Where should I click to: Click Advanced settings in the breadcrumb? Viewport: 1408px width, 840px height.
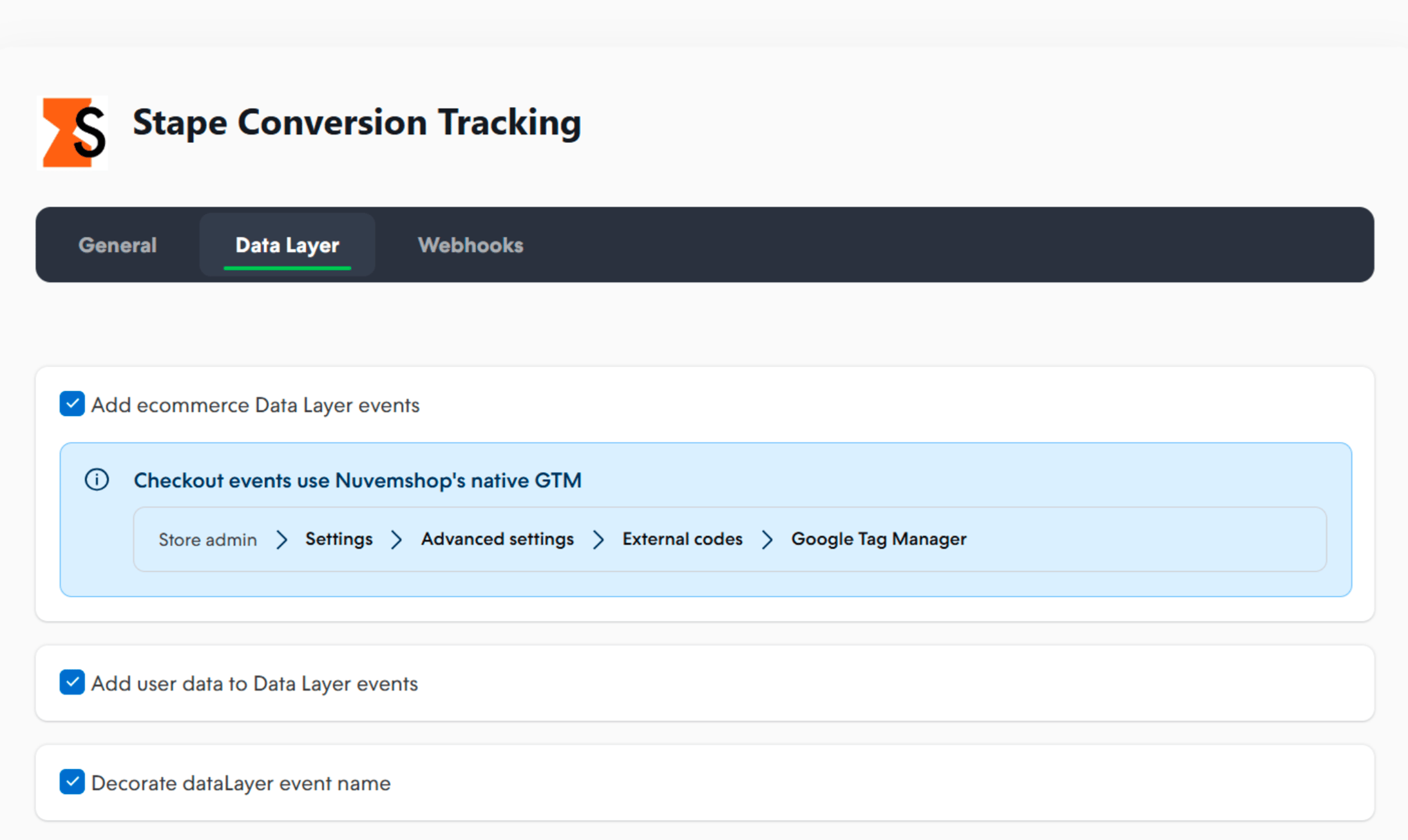pyautogui.click(x=497, y=539)
